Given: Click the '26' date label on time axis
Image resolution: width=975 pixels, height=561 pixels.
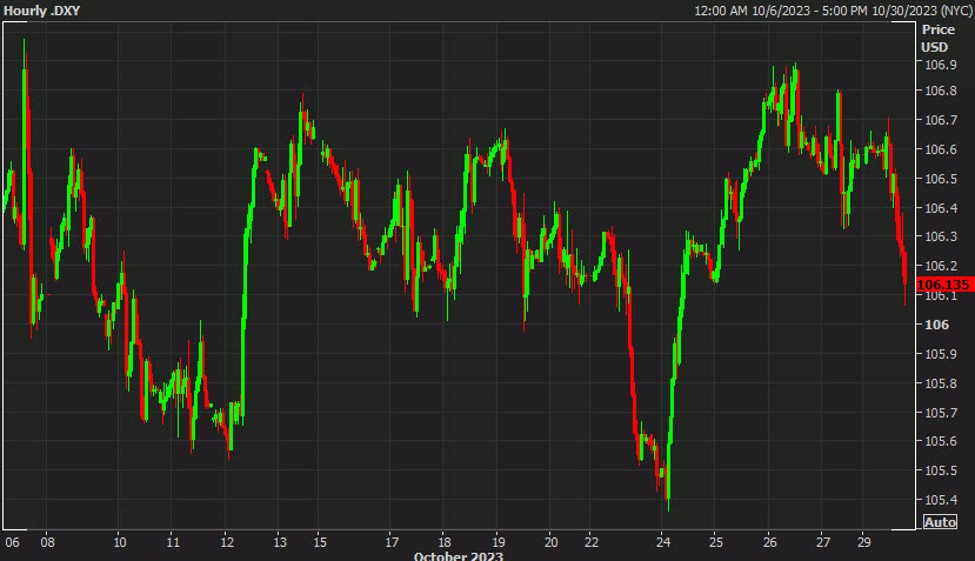Looking at the screenshot, I should pyautogui.click(x=770, y=542).
